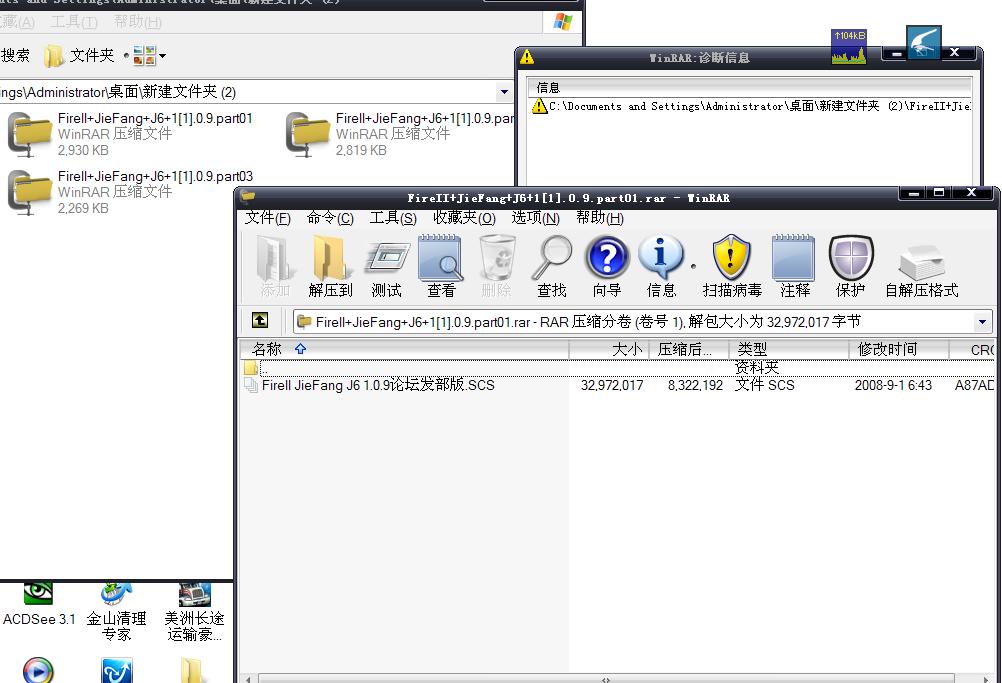Click the CRC column header
The image size is (1002, 683).
[x=973, y=349]
